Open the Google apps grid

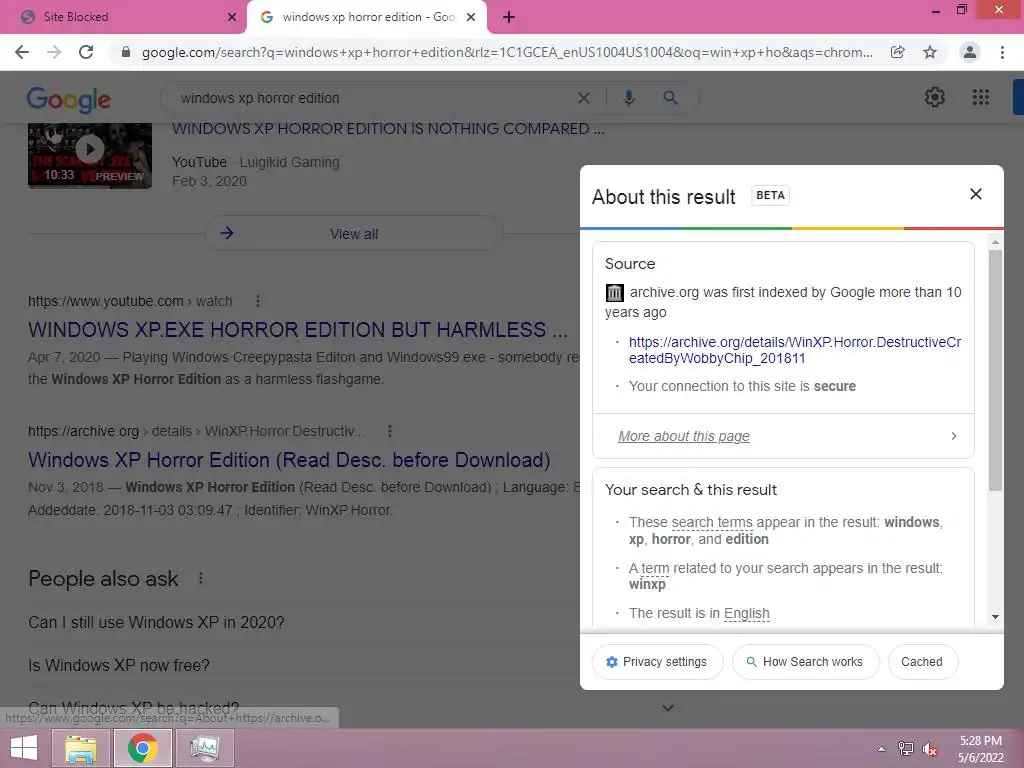click(980, 97)
